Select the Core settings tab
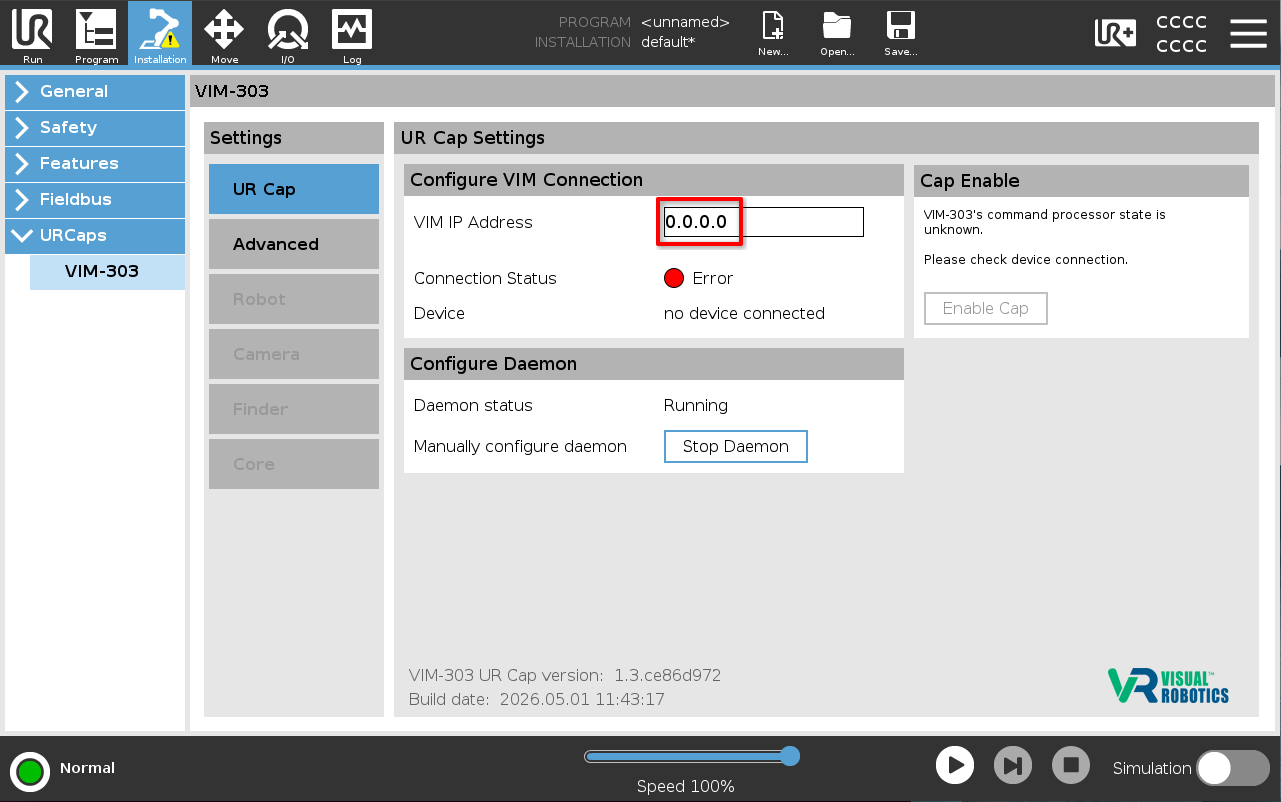1281x802 pixels. pos(294,464)
